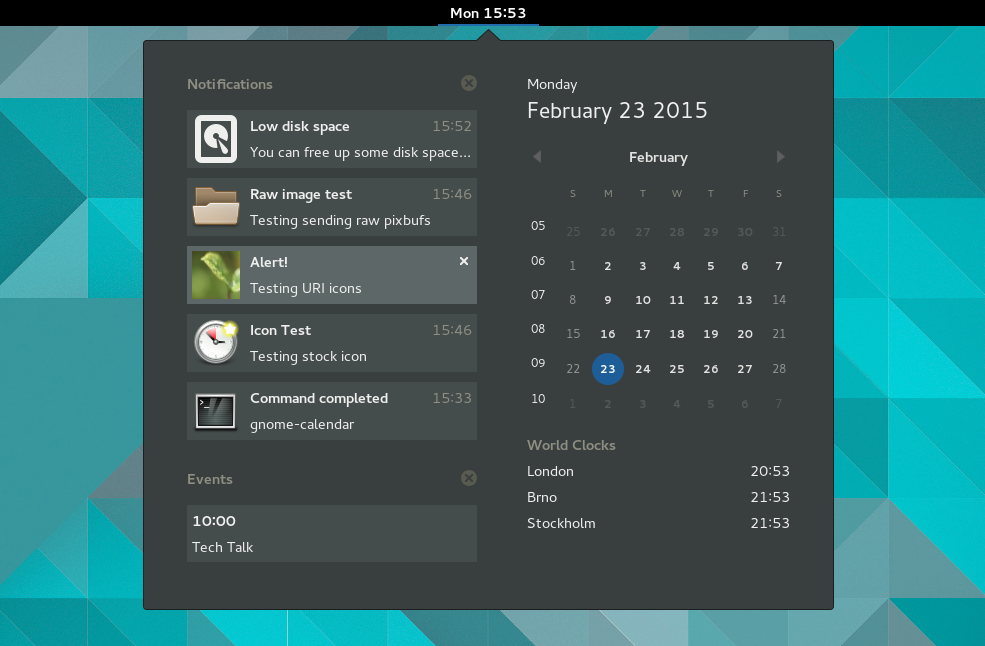The width and height of the screenshot is (985, 646).
Task: Open the green Alert notification thumbnail
Action: tap(215, 275)
